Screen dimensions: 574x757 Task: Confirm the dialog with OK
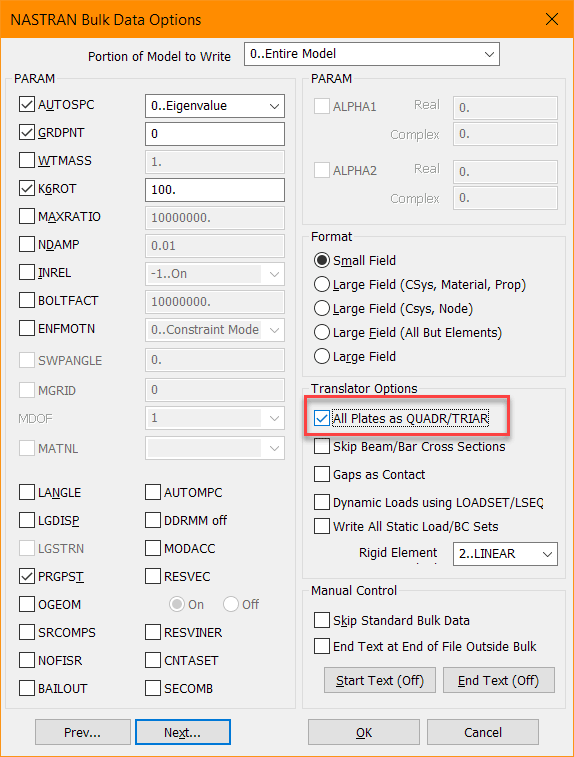[x=364, y=732]
